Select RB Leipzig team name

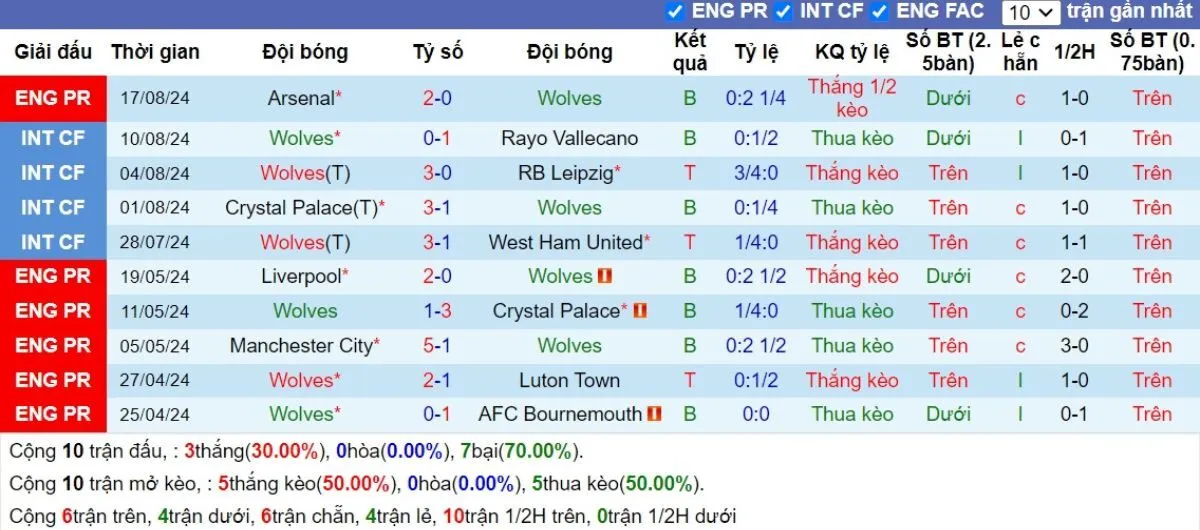click(x=565, y=173)
